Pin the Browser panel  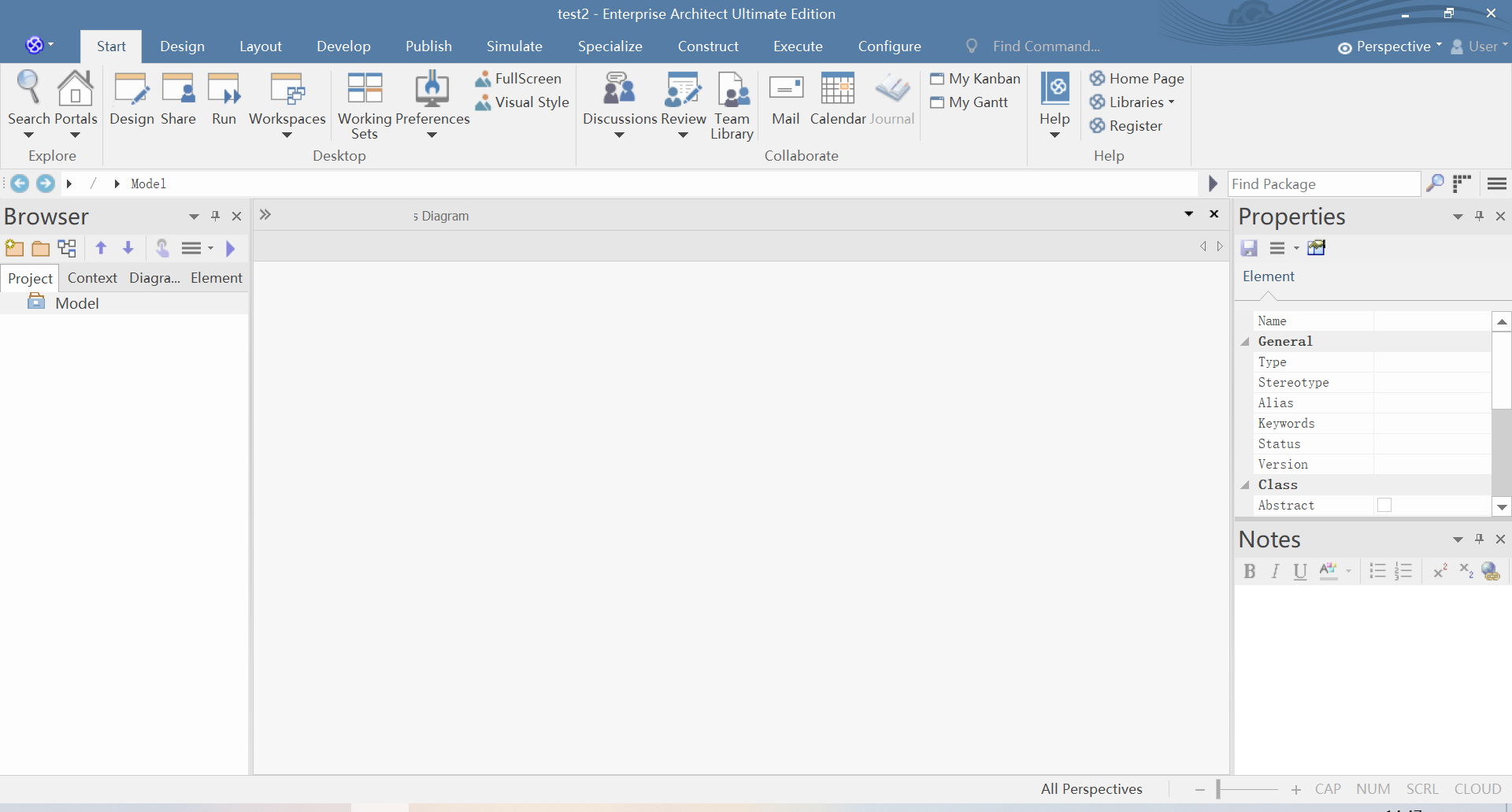(215, 216)
